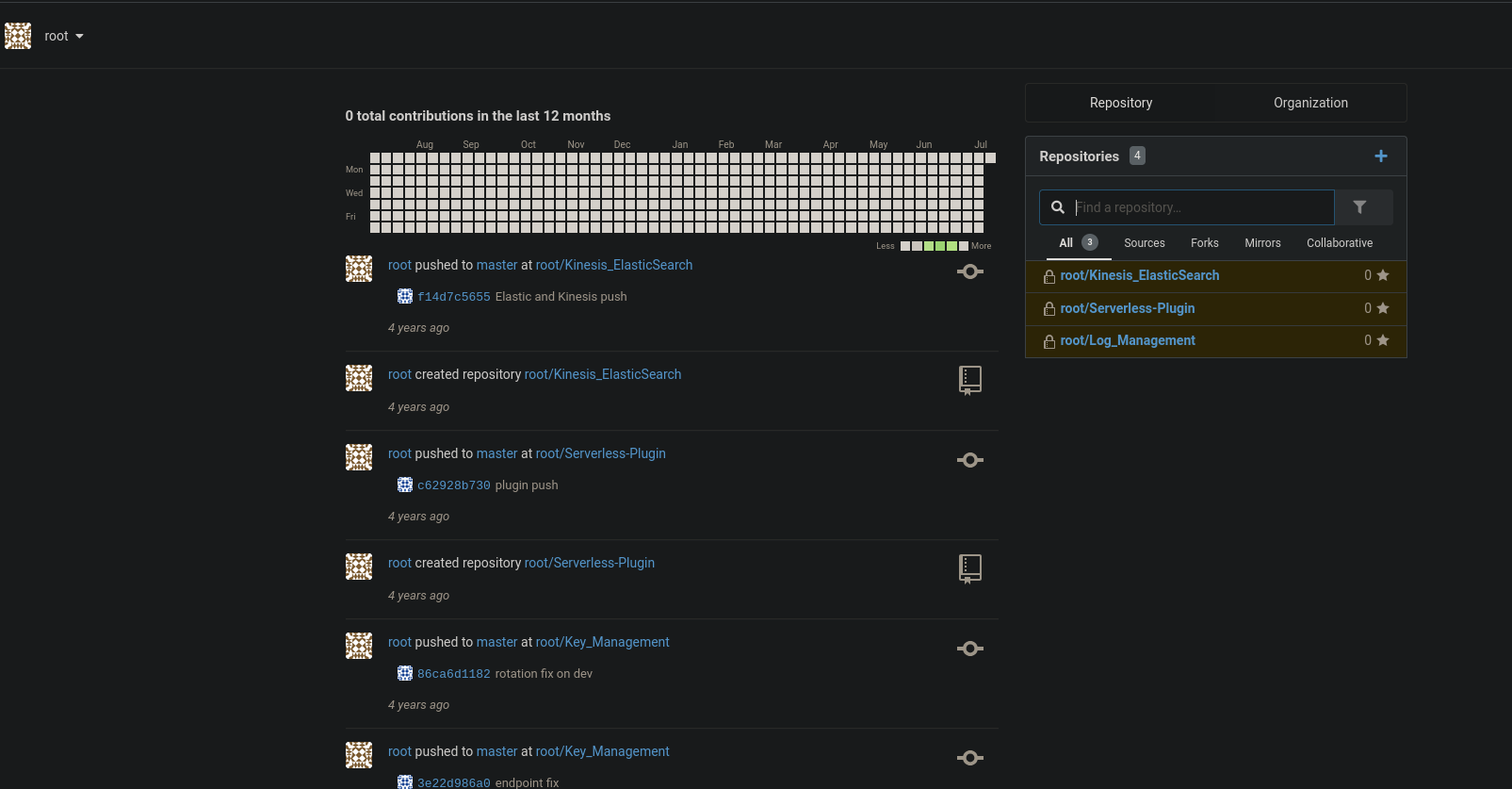This screenshot has width=1512, height=789.
Task: Open root user link in Elastic and Kinesis push event
Action: click(399, 265)
